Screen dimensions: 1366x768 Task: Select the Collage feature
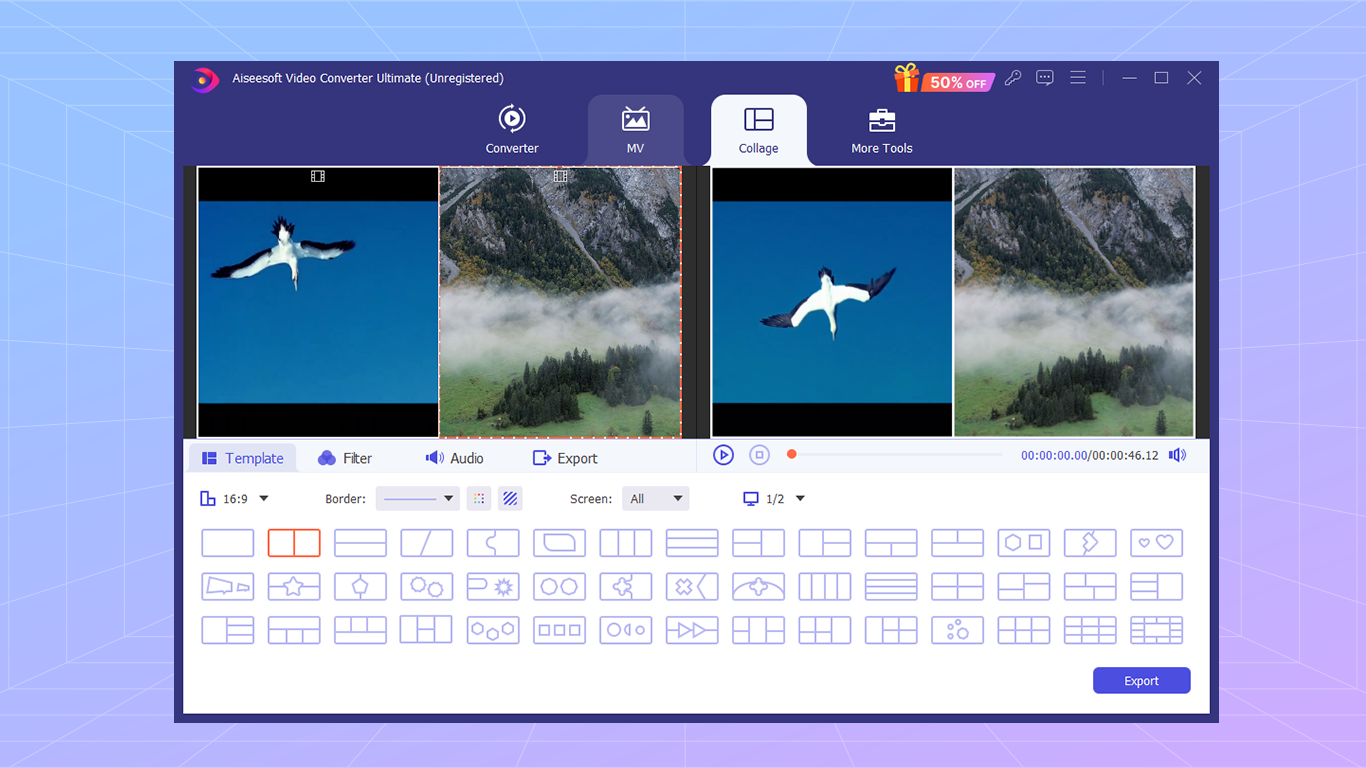[x=758, y=128]
